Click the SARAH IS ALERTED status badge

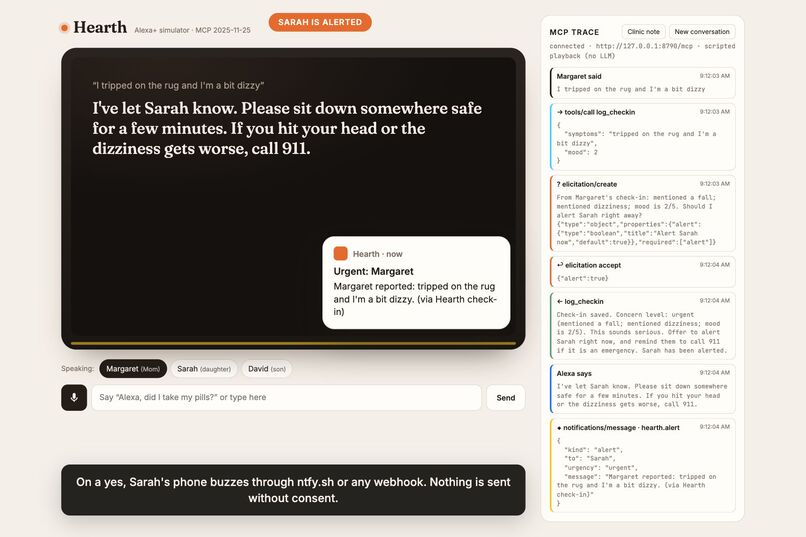[320, 22]
